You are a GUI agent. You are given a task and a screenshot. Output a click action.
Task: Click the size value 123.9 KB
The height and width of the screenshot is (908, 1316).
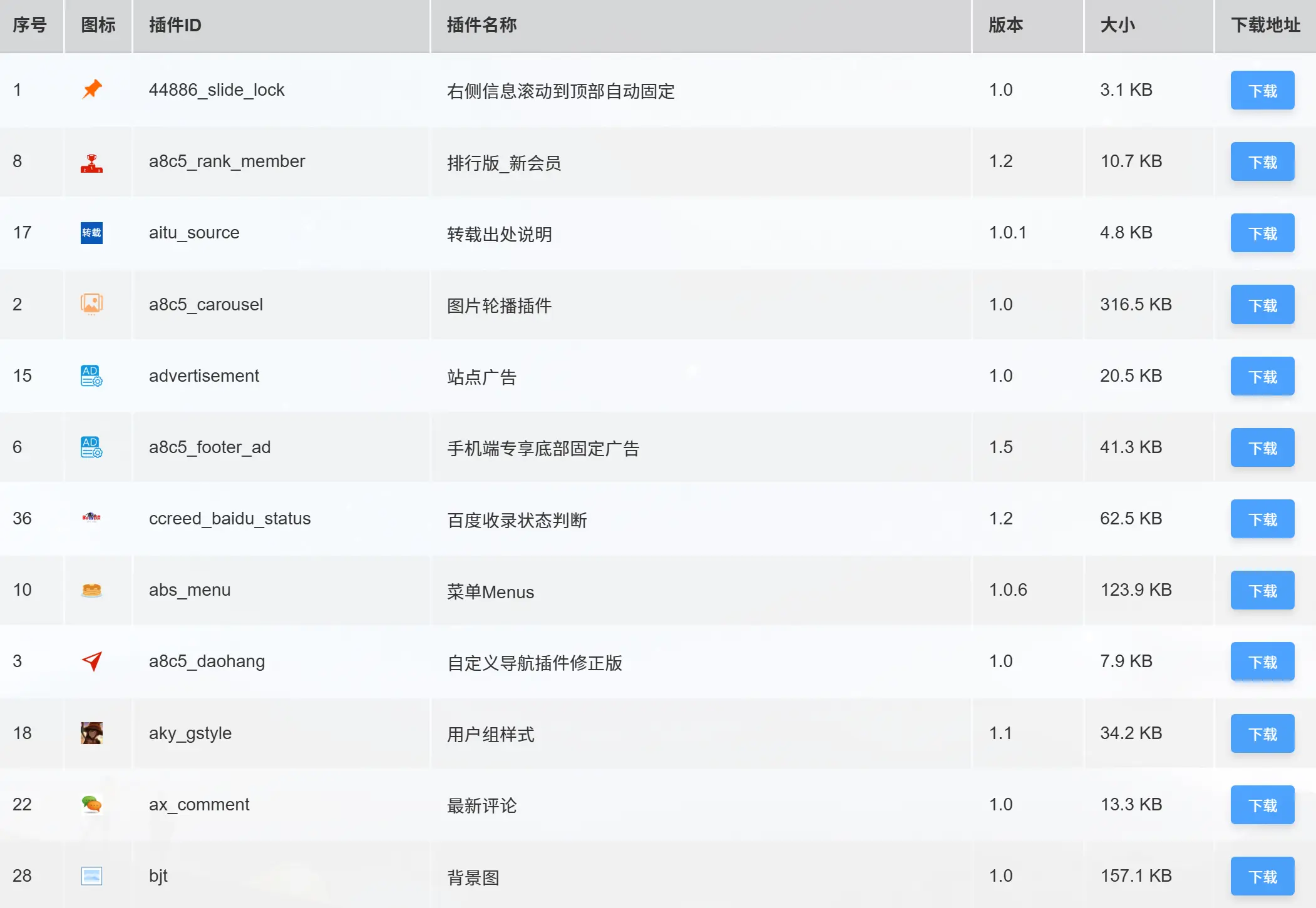[x=1136, y=589]
